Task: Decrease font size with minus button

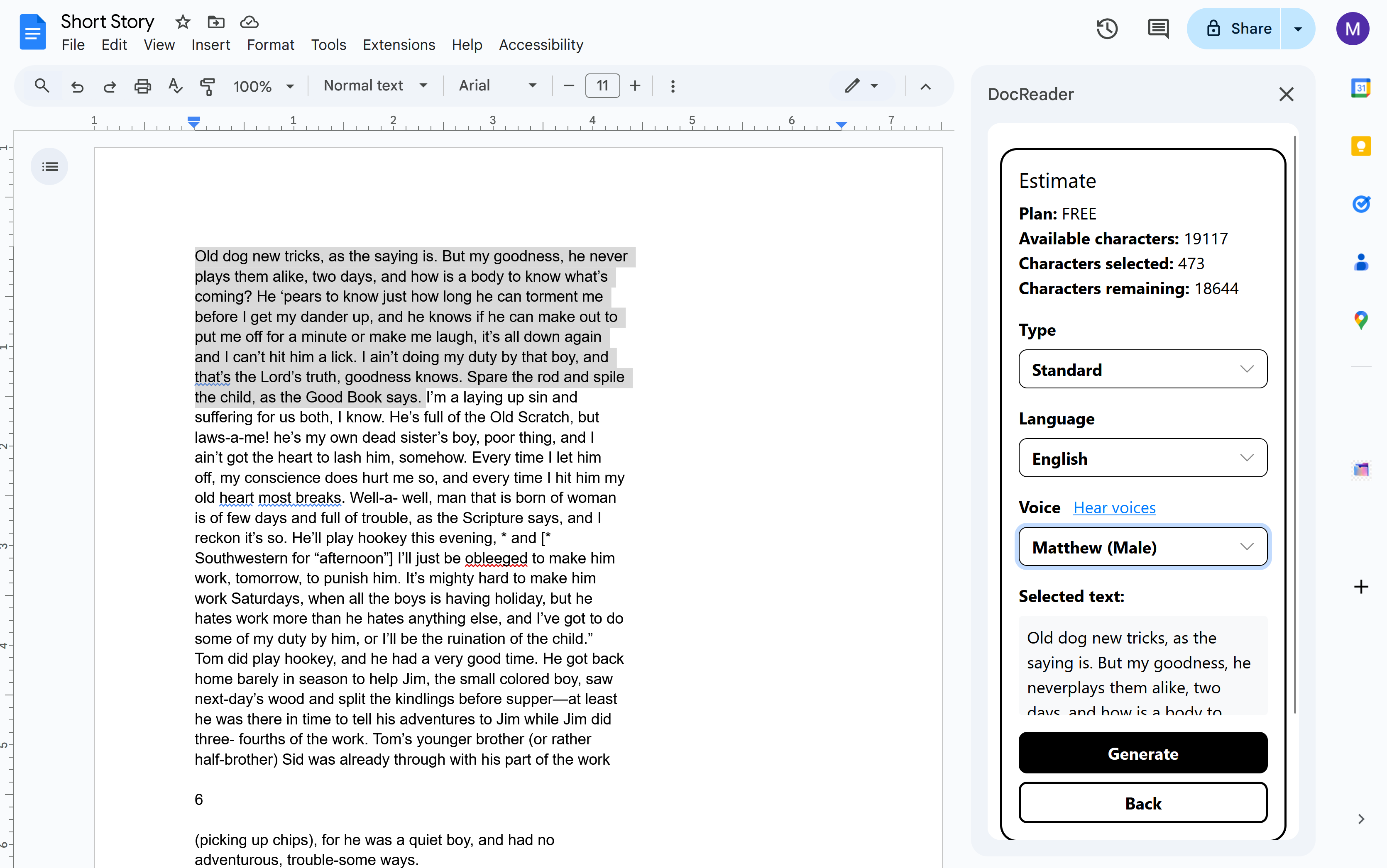Action: 569,86
